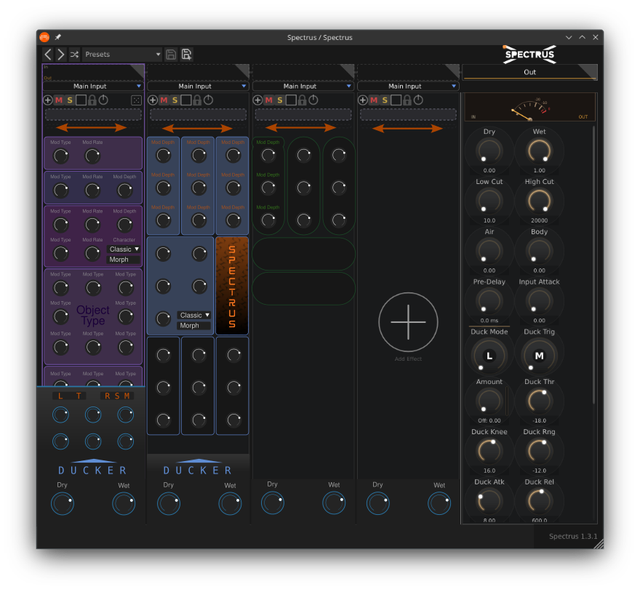Open fourth strip's Main Input dropdown
The image size is (640, 592).
408,86
